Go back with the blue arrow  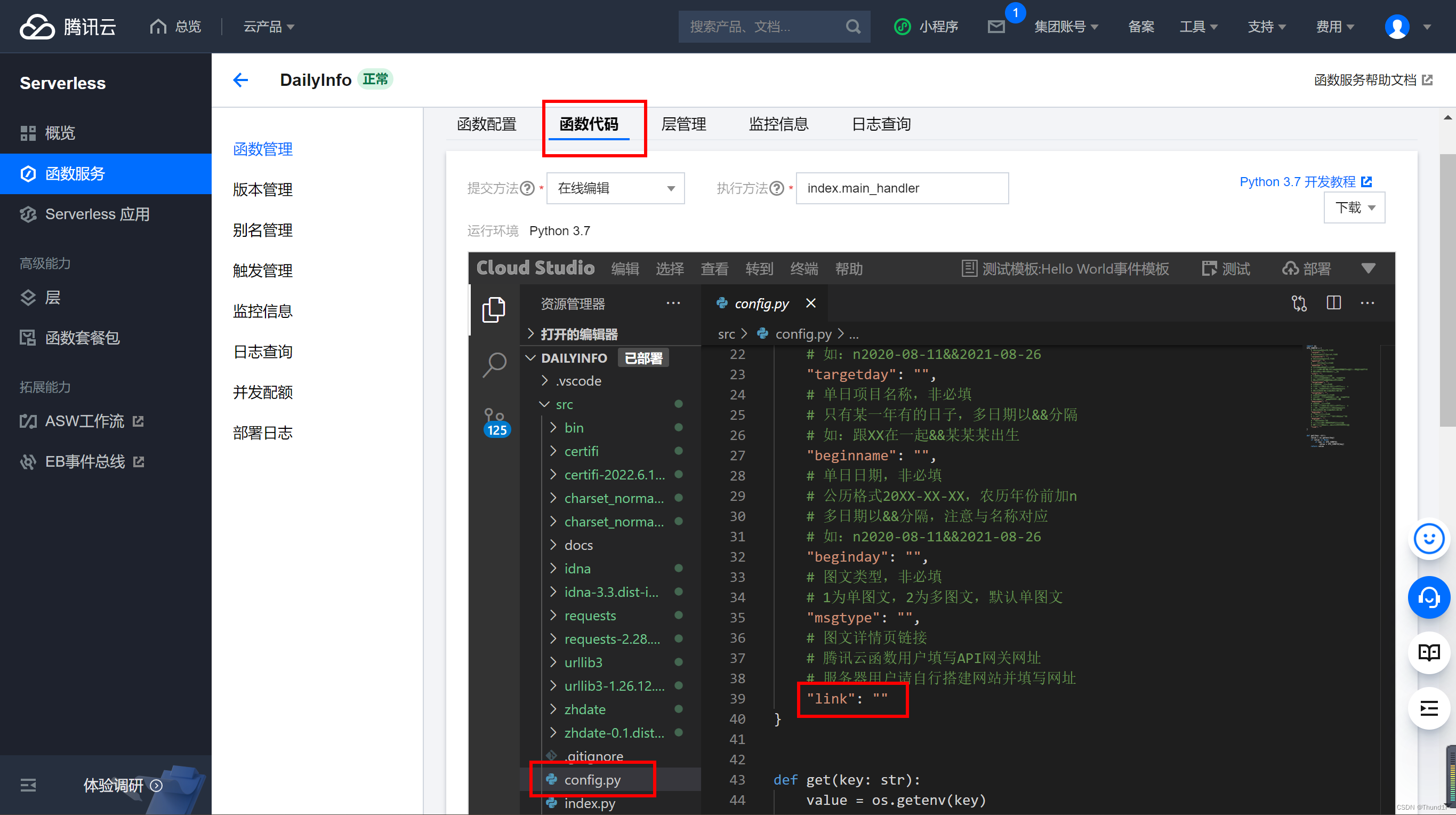tap(240, 80)
